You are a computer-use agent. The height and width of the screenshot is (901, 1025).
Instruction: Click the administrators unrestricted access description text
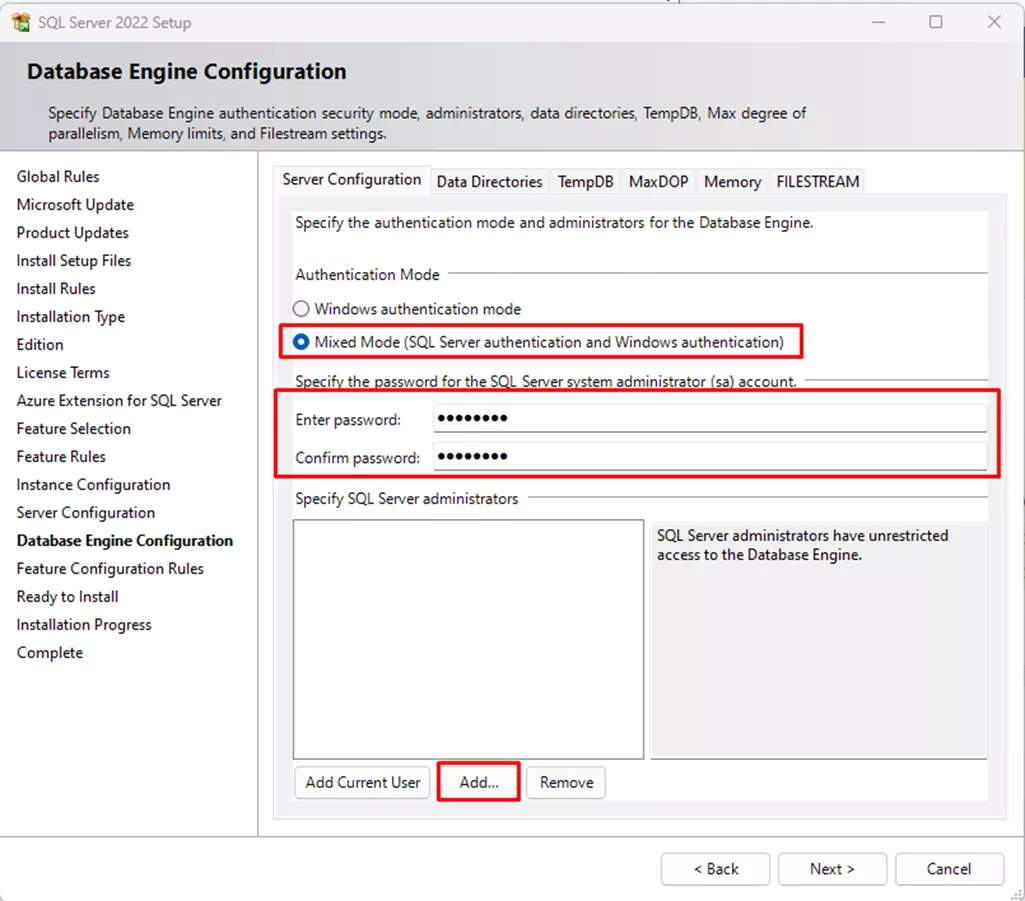(802, 545)
